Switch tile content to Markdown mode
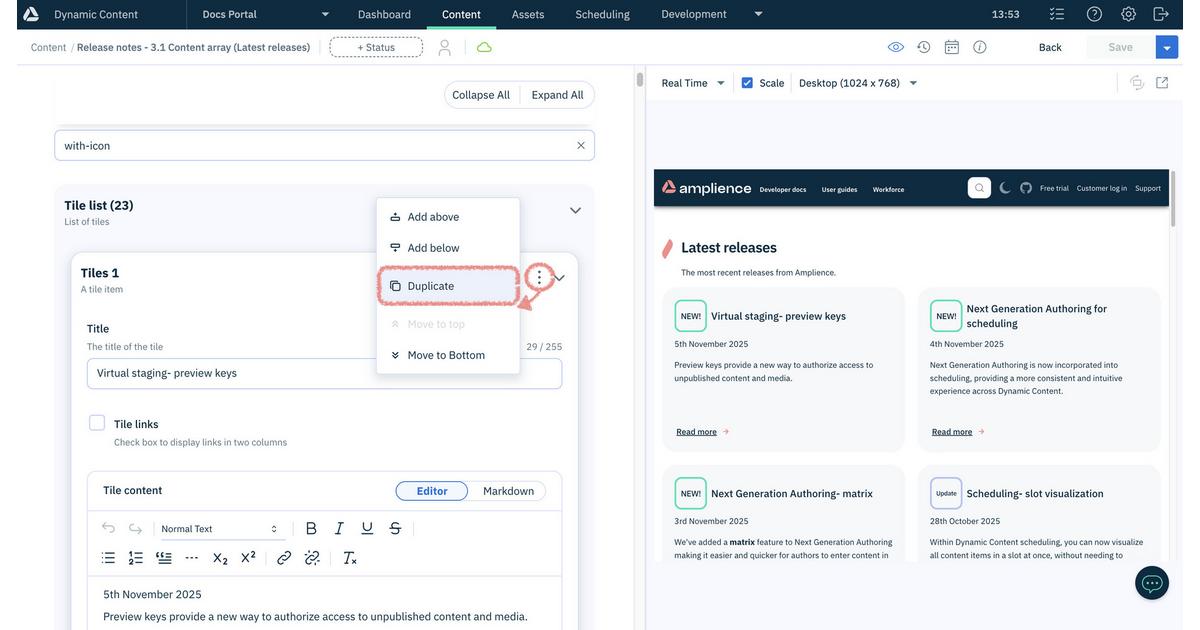The image size is (1200, 630). [x=508, y=491]
